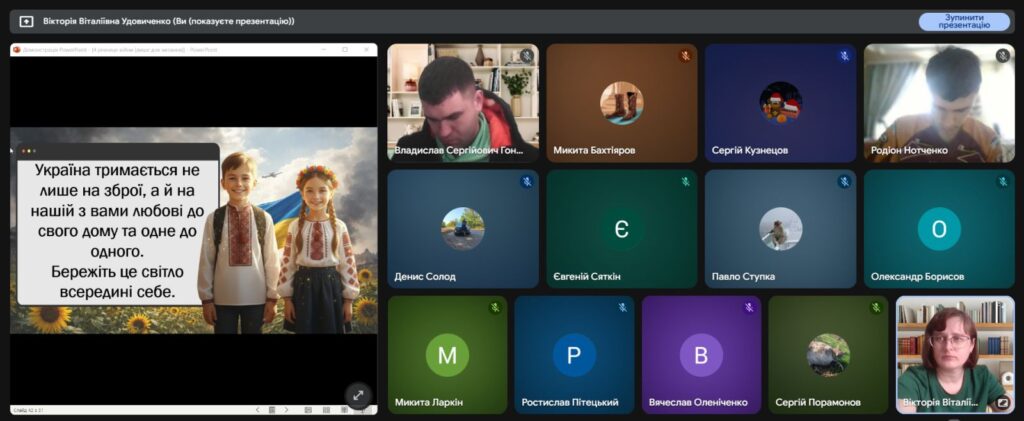The height and width of the screenshot is (421, 1024).
Task: Click mic icon on Олександр Борисов tile
Action: tap(1002, 182)
